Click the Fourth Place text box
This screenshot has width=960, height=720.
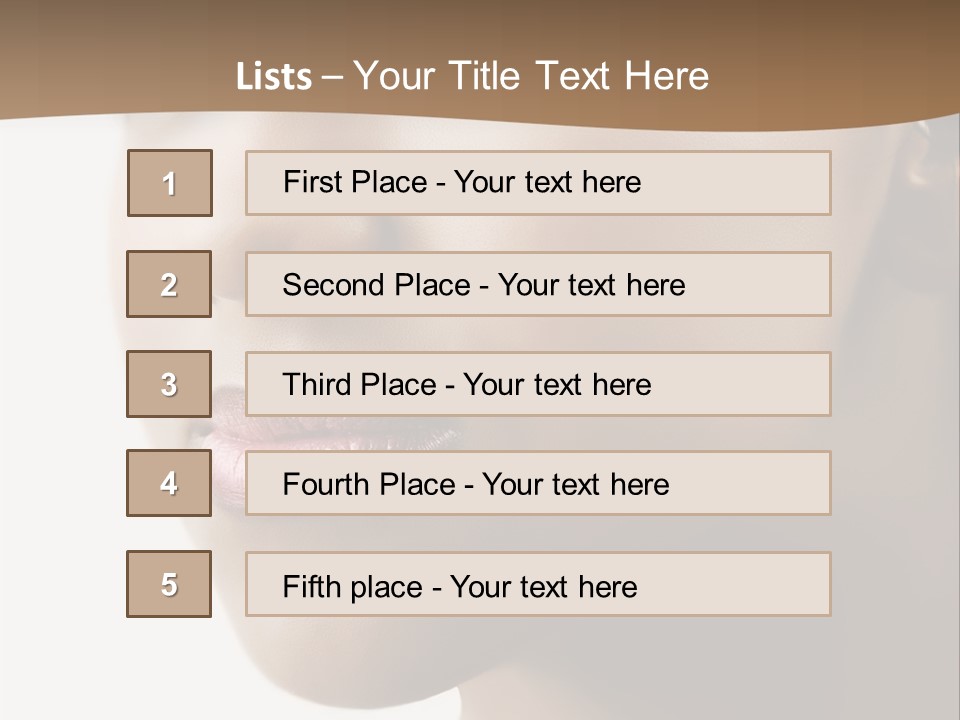coord(538,484)
